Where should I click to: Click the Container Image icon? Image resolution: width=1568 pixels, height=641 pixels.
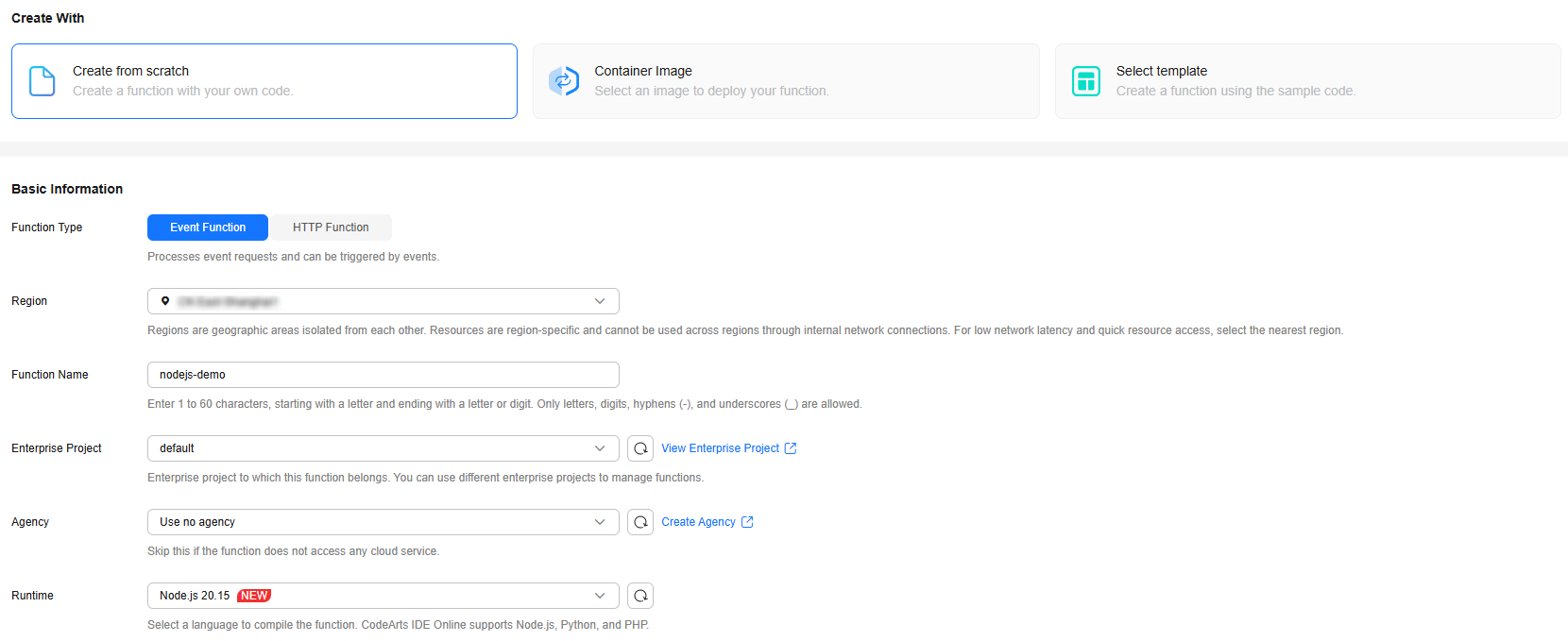(x=564, y=81)
